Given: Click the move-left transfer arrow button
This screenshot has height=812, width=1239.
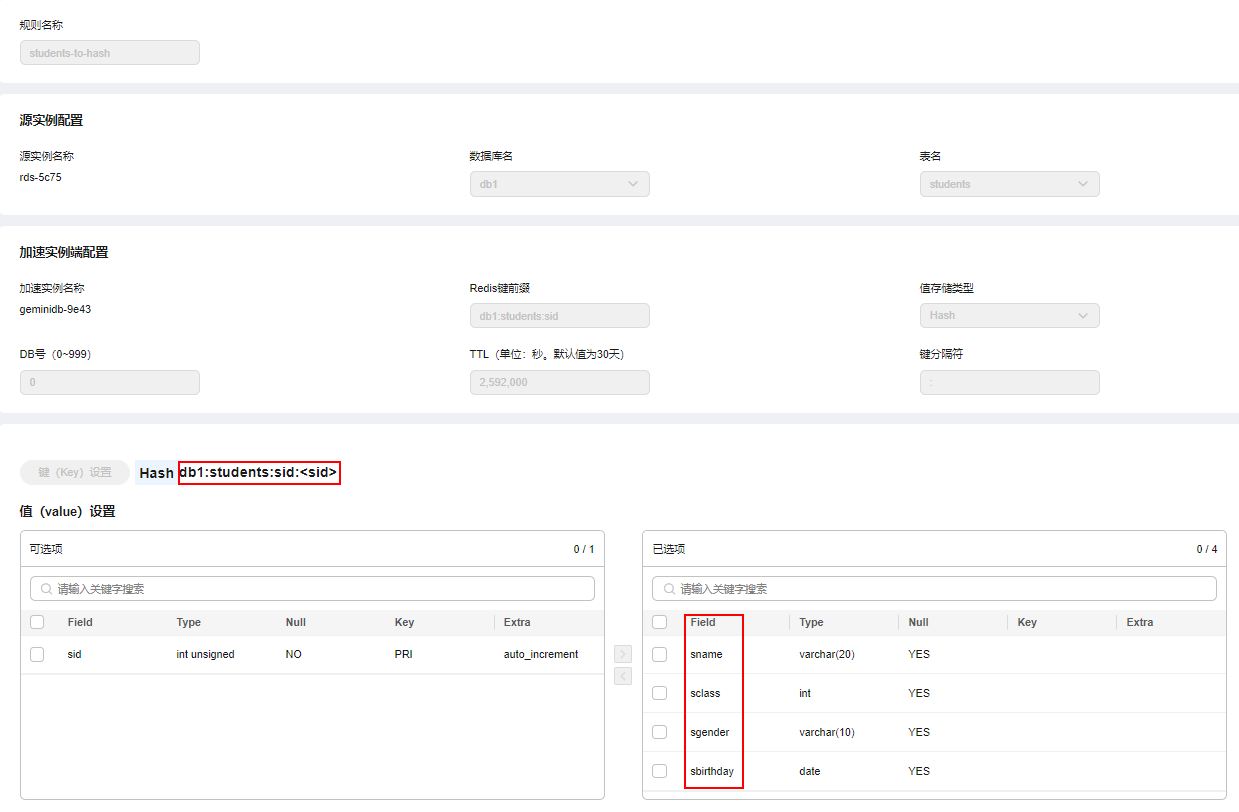Looking at the screenshot, I should pyautogui.click(x=623, y=676).
